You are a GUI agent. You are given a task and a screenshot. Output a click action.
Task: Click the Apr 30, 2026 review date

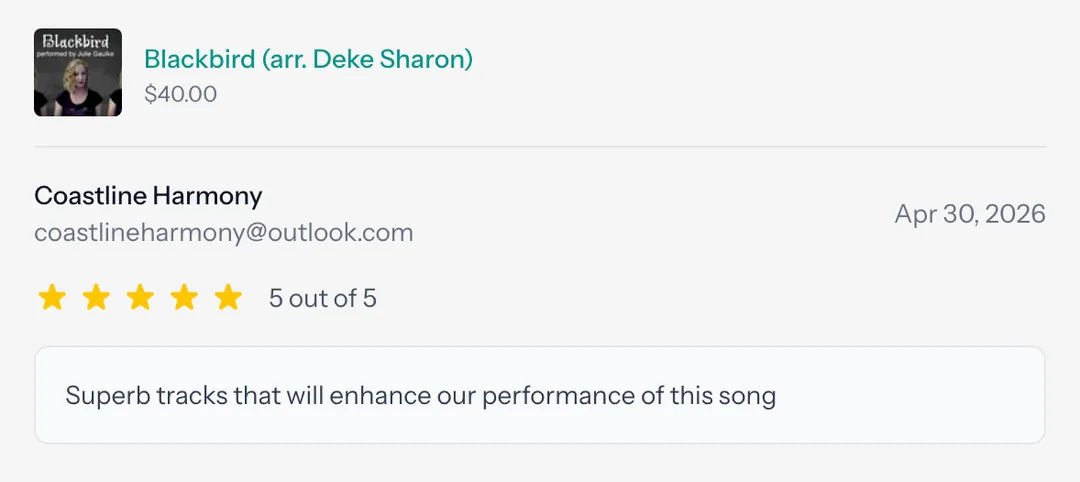970,214
